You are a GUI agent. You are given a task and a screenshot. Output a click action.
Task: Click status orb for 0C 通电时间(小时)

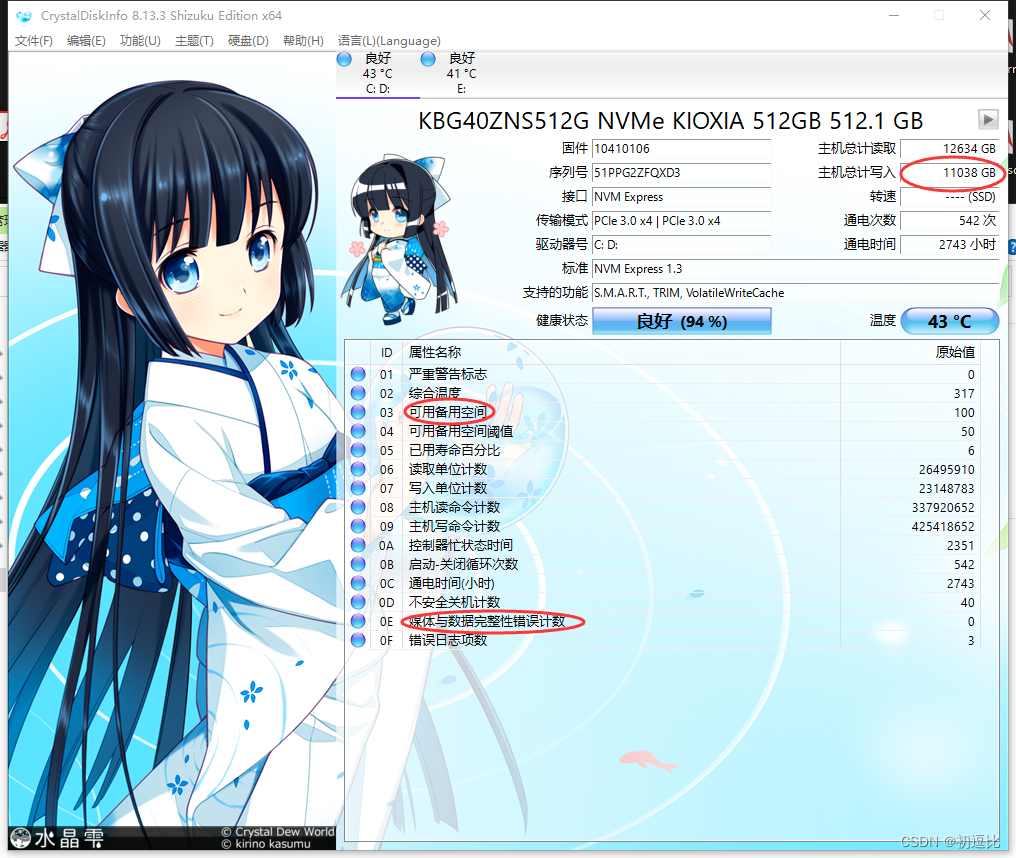[358, 583]
